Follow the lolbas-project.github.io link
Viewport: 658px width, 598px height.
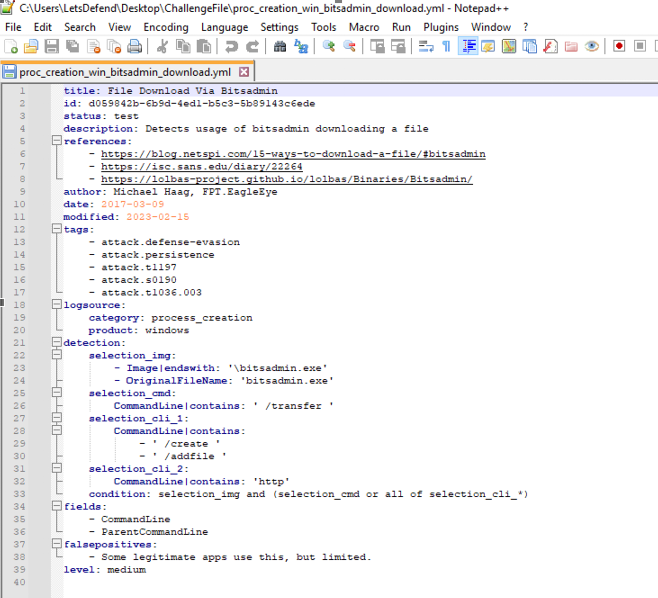click(287, 179)
